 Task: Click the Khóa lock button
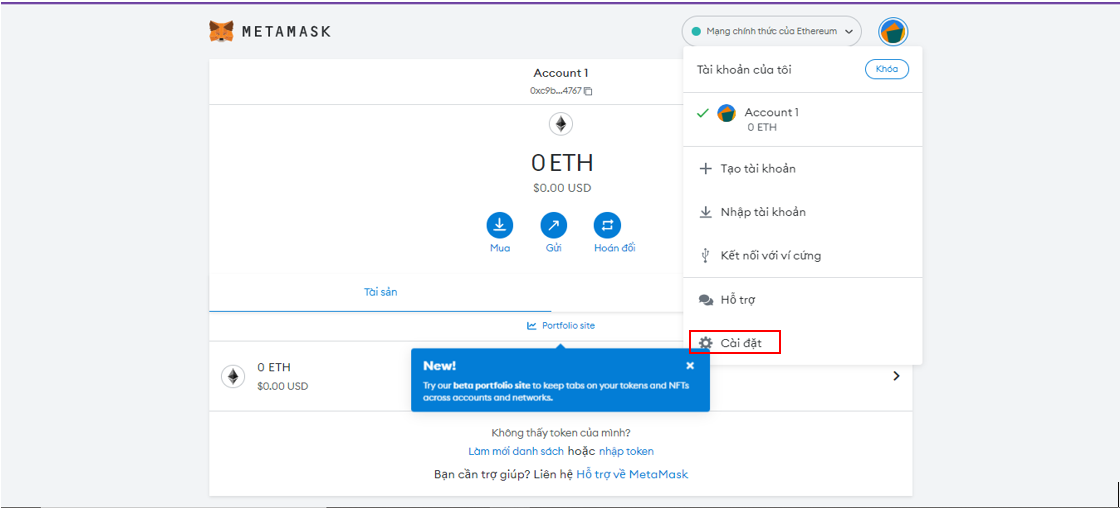pyautogui.click(x=886, y=69)
